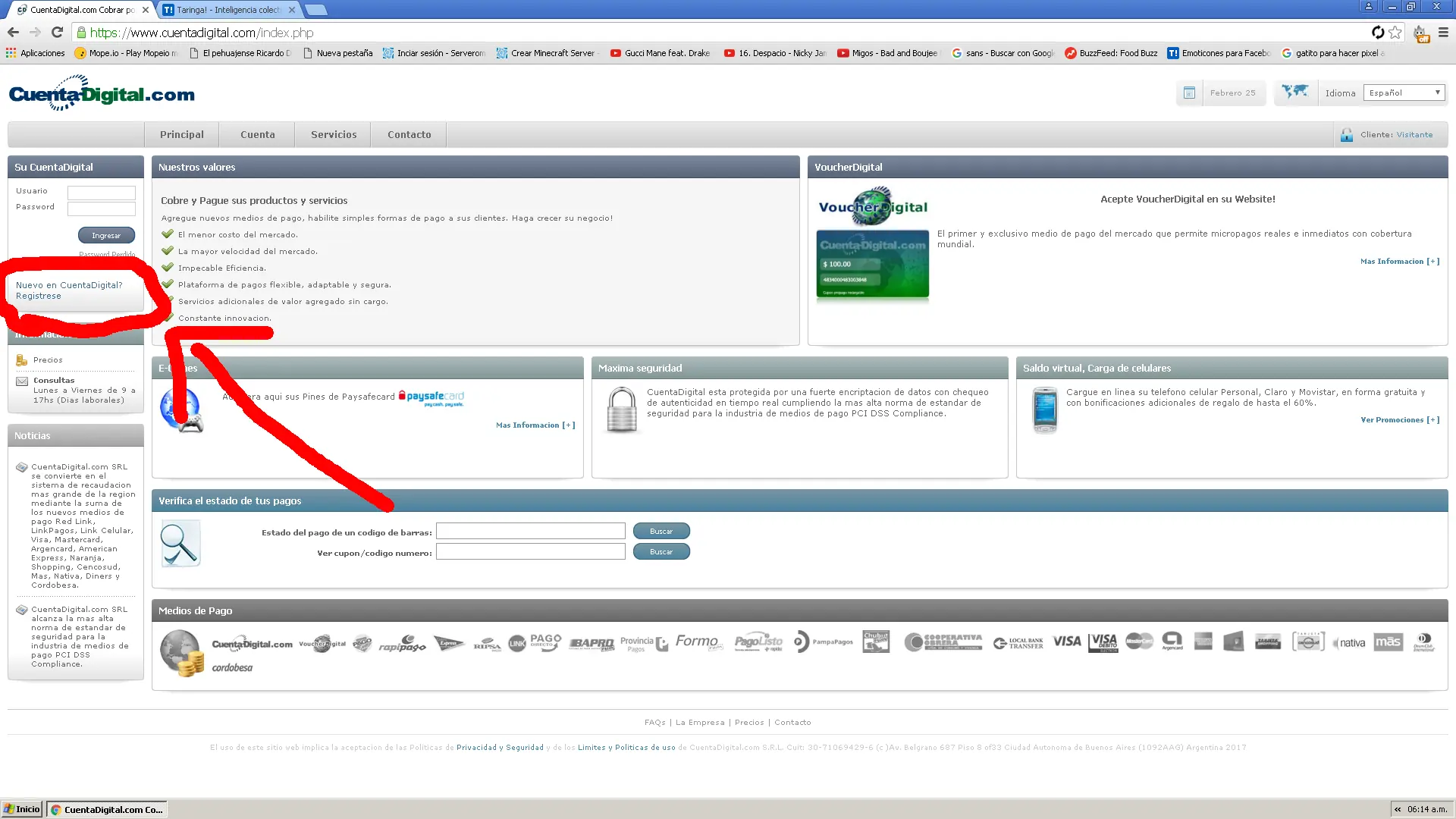Click Buscar next to the cupon field
The image size is (1456, 819).
click(x=661, y=552)
